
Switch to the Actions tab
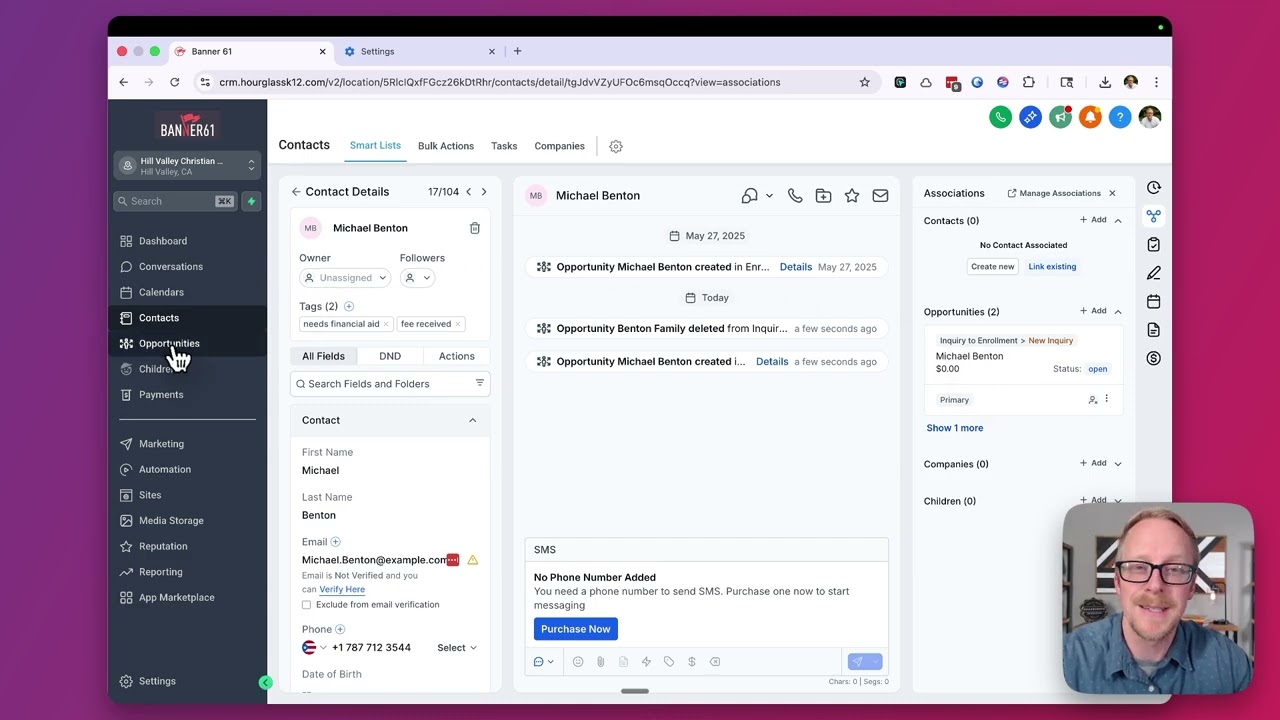point(457,356)
